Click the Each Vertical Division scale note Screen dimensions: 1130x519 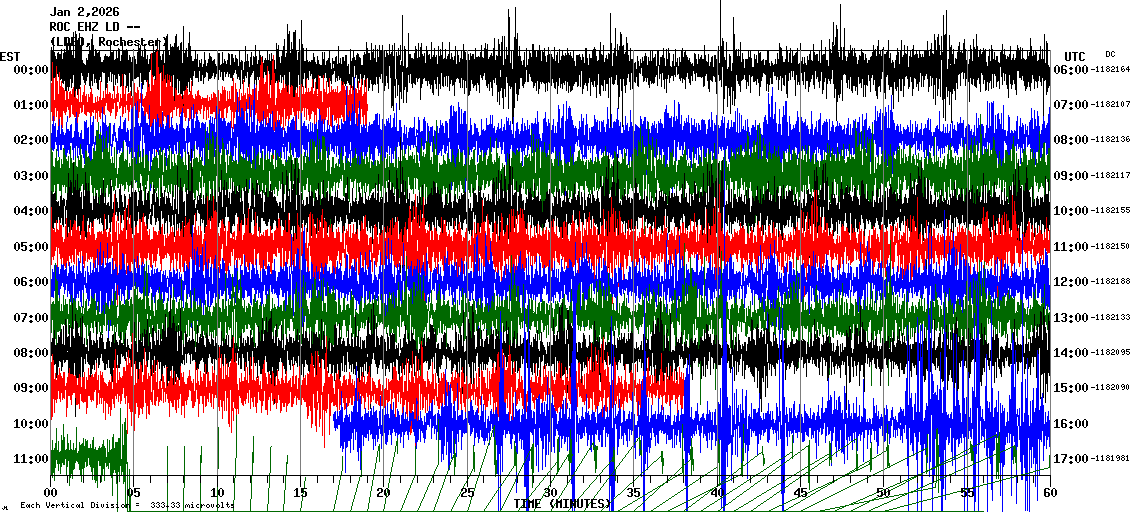pos(127,505)
